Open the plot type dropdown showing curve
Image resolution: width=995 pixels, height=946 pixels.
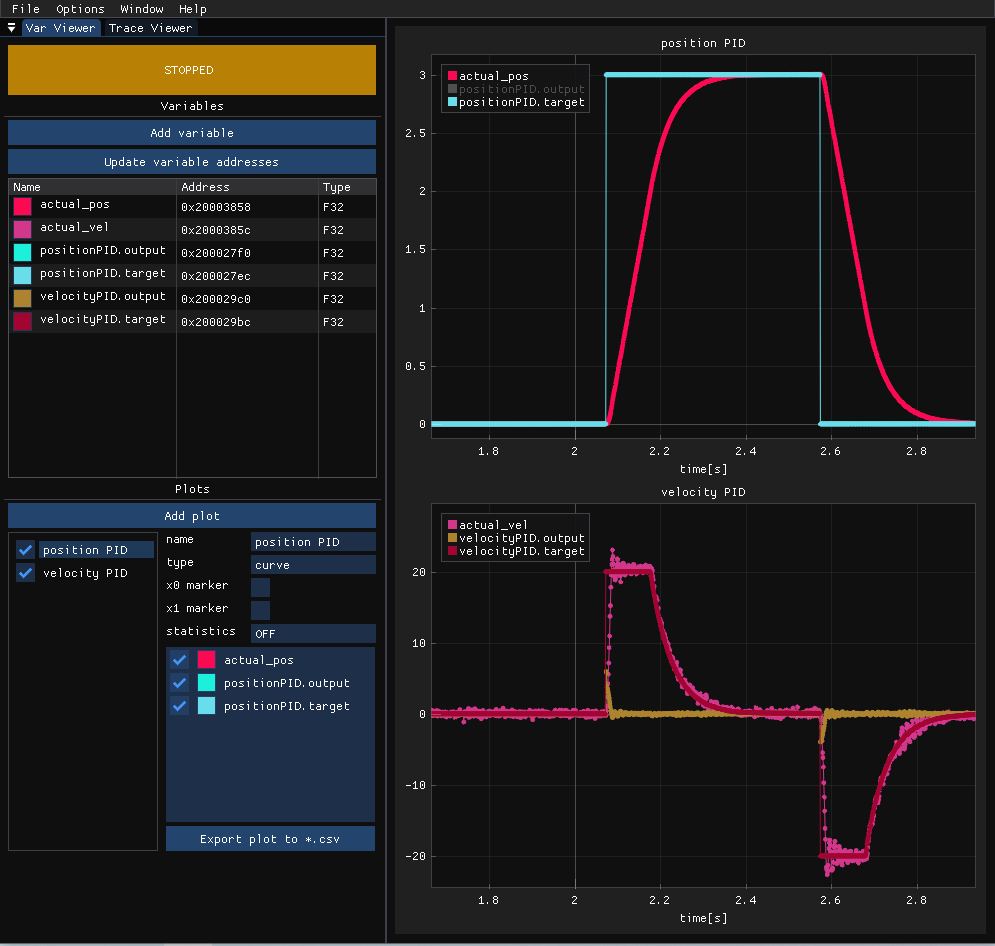coord(312,564)
